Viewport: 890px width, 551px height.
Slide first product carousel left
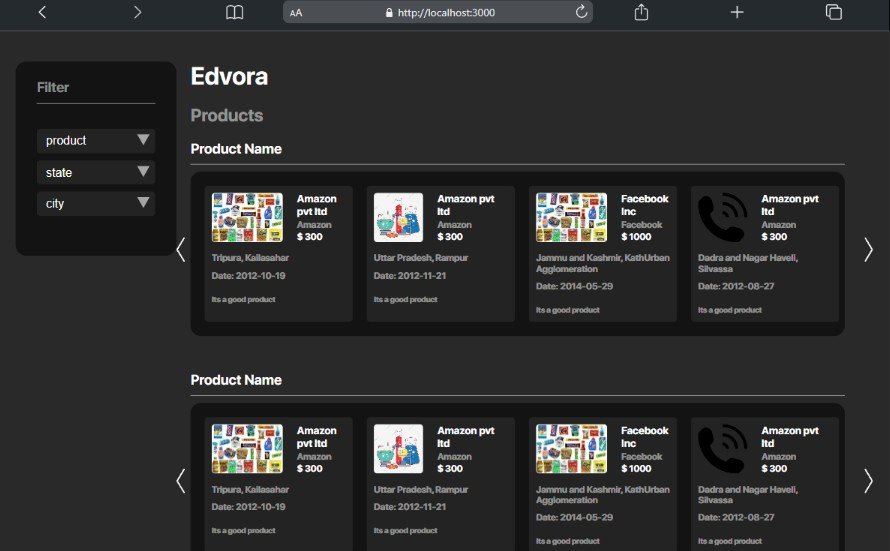pos(180,250)
